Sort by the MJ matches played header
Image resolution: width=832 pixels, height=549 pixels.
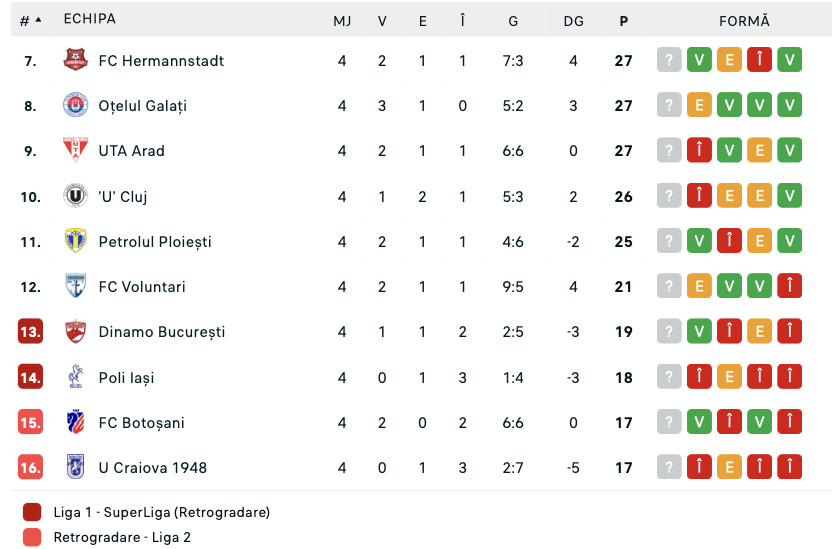(342, 20)
